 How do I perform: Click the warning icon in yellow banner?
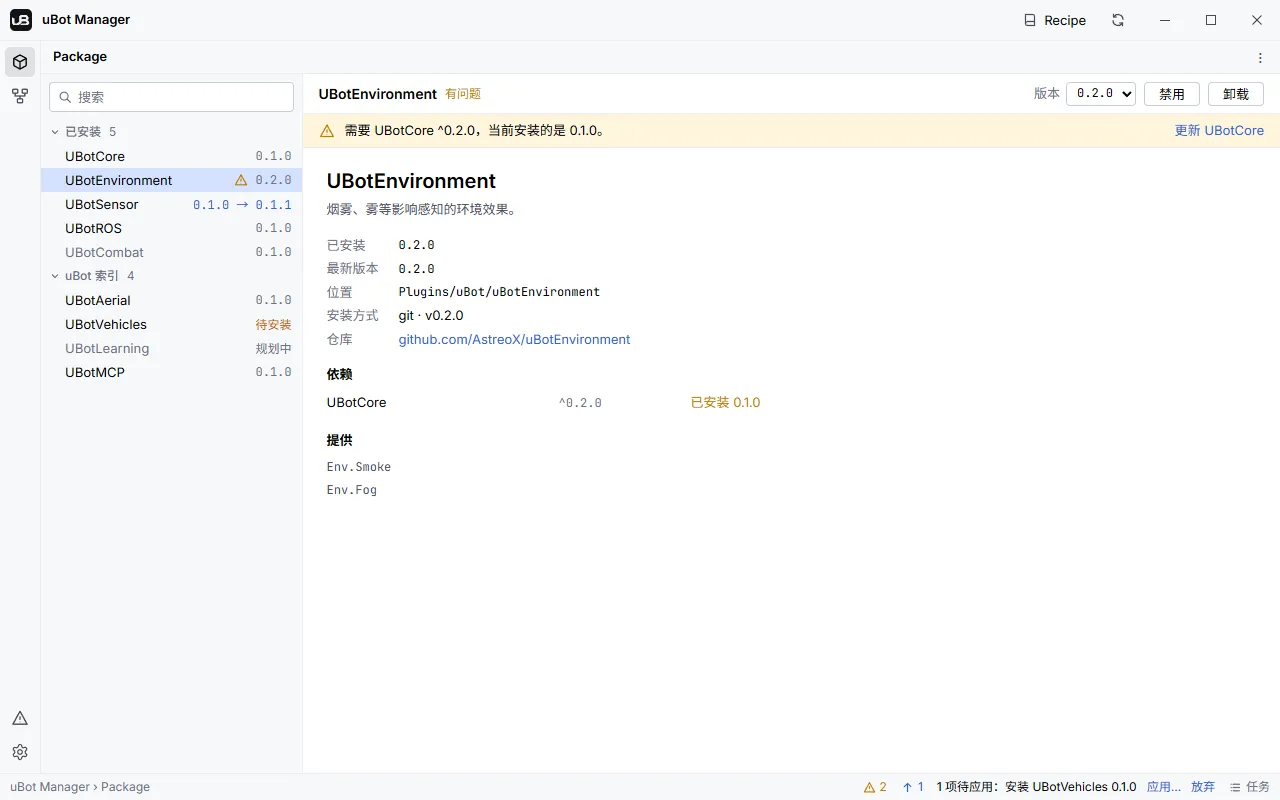[327, 131]
